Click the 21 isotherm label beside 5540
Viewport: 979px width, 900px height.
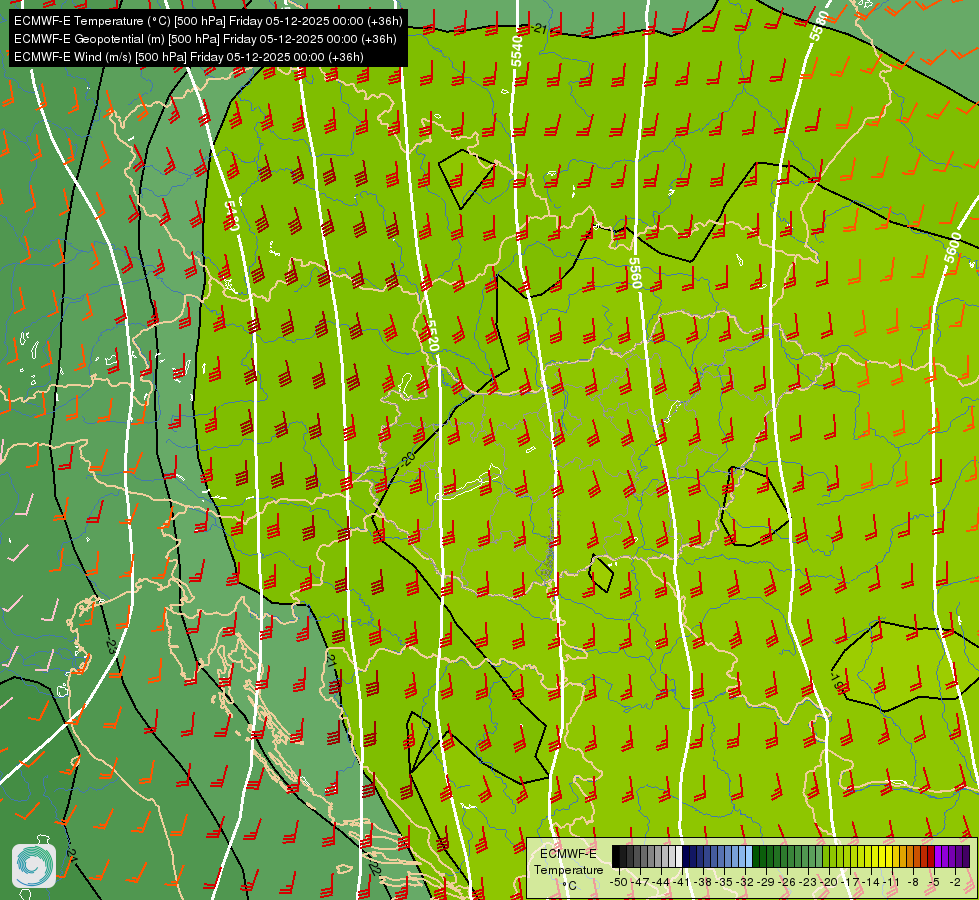pyautogui.click(x=540, y=28)
